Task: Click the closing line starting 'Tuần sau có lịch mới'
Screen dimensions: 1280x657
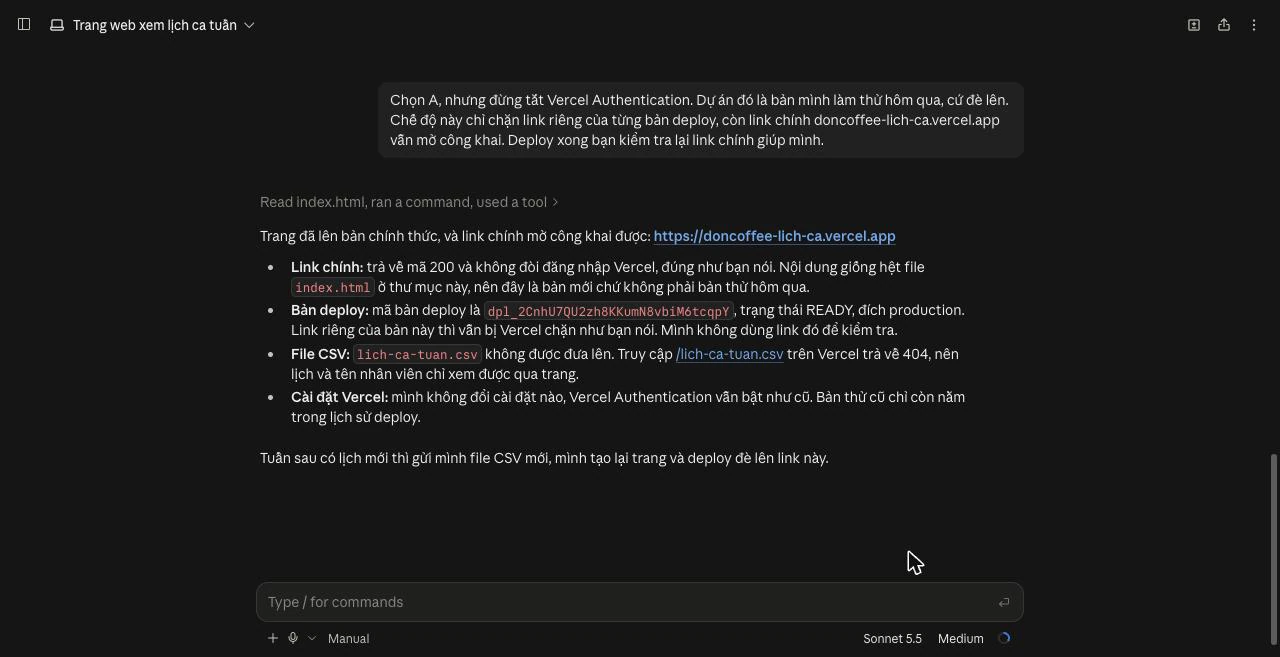Action: coord(544,458)
